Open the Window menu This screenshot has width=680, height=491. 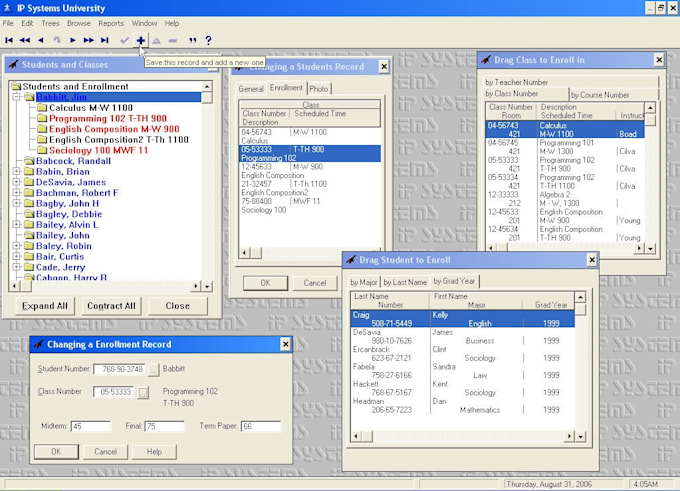click(144, 23)
